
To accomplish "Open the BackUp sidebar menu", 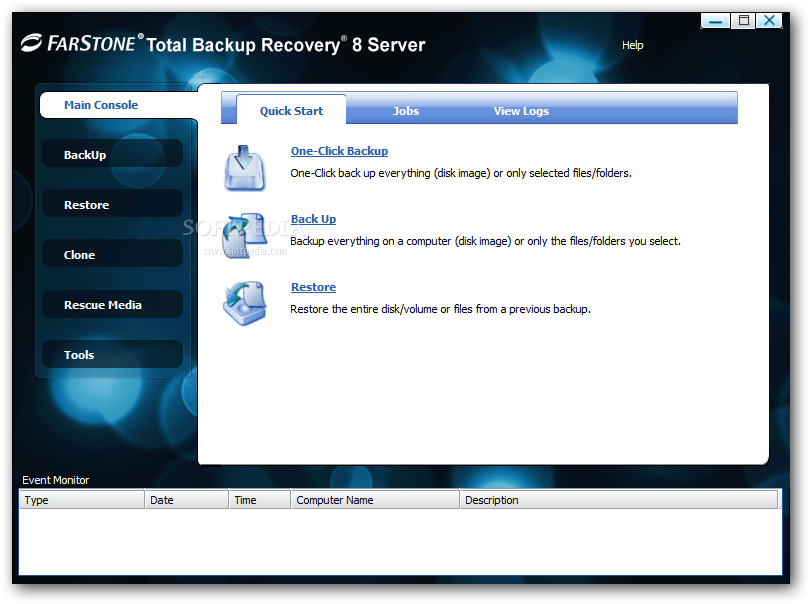I will point(113,154).
